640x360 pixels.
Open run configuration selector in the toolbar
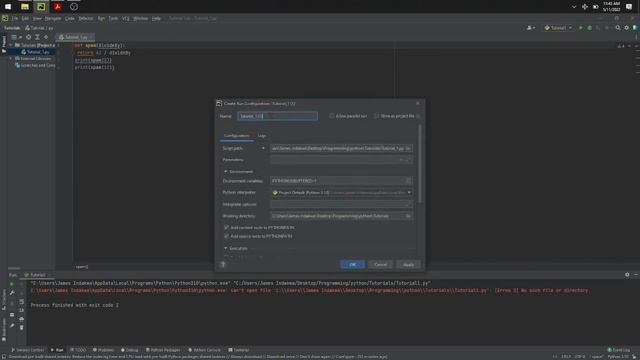[x=558, y=28]
